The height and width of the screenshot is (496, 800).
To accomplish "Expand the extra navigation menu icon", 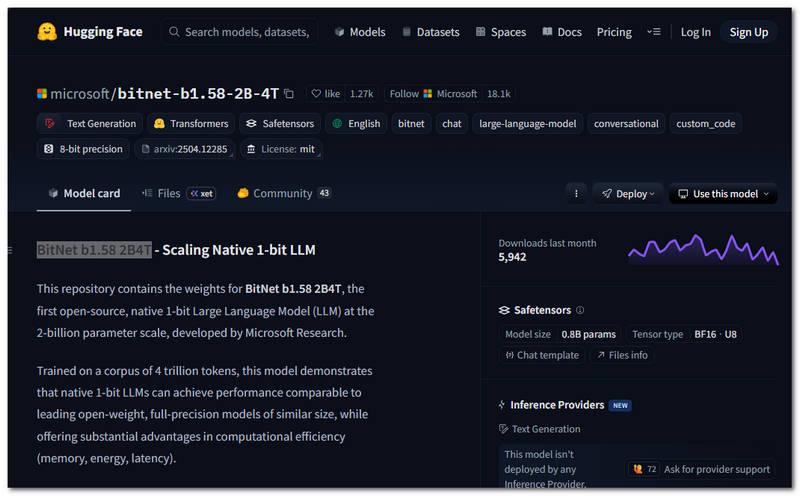I will click(654, 32).
